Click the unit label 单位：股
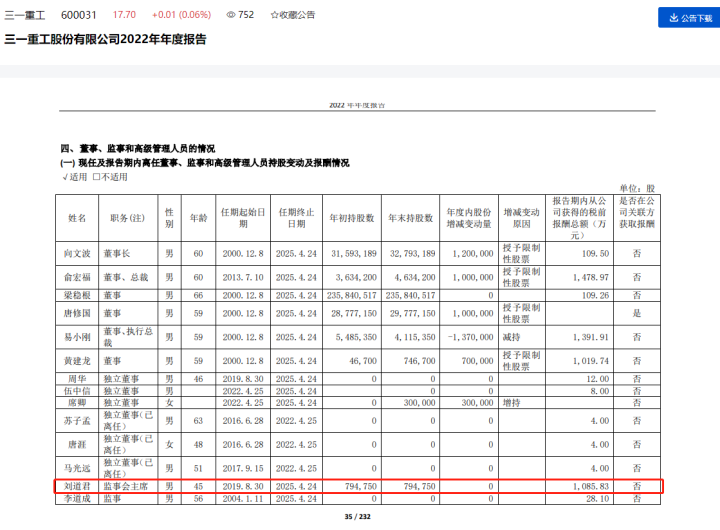Image resolution: width=720 pixels, height=530 pixels. pos(637,188)
